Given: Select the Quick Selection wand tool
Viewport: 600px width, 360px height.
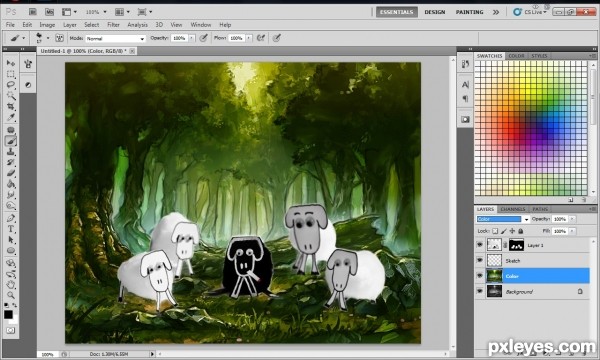Looking at the screenshot, I should [x=11, y=96].
